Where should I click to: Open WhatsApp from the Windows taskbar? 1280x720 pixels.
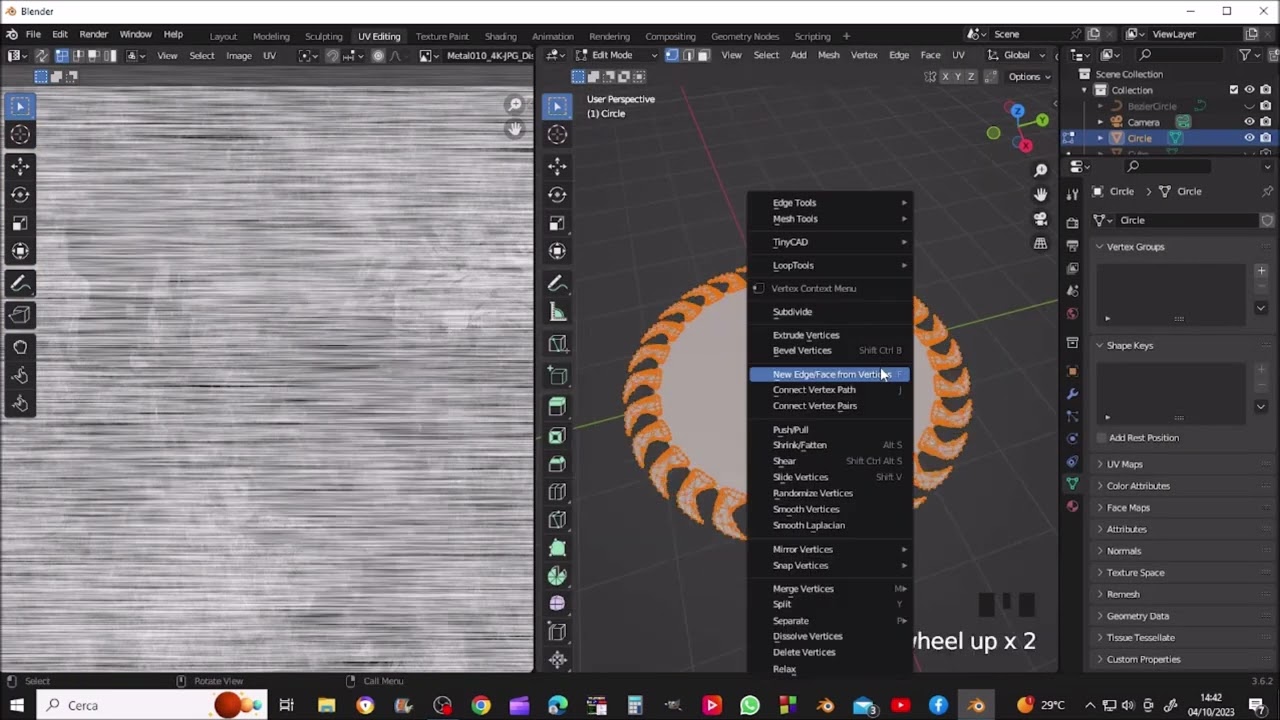(750, 705)
